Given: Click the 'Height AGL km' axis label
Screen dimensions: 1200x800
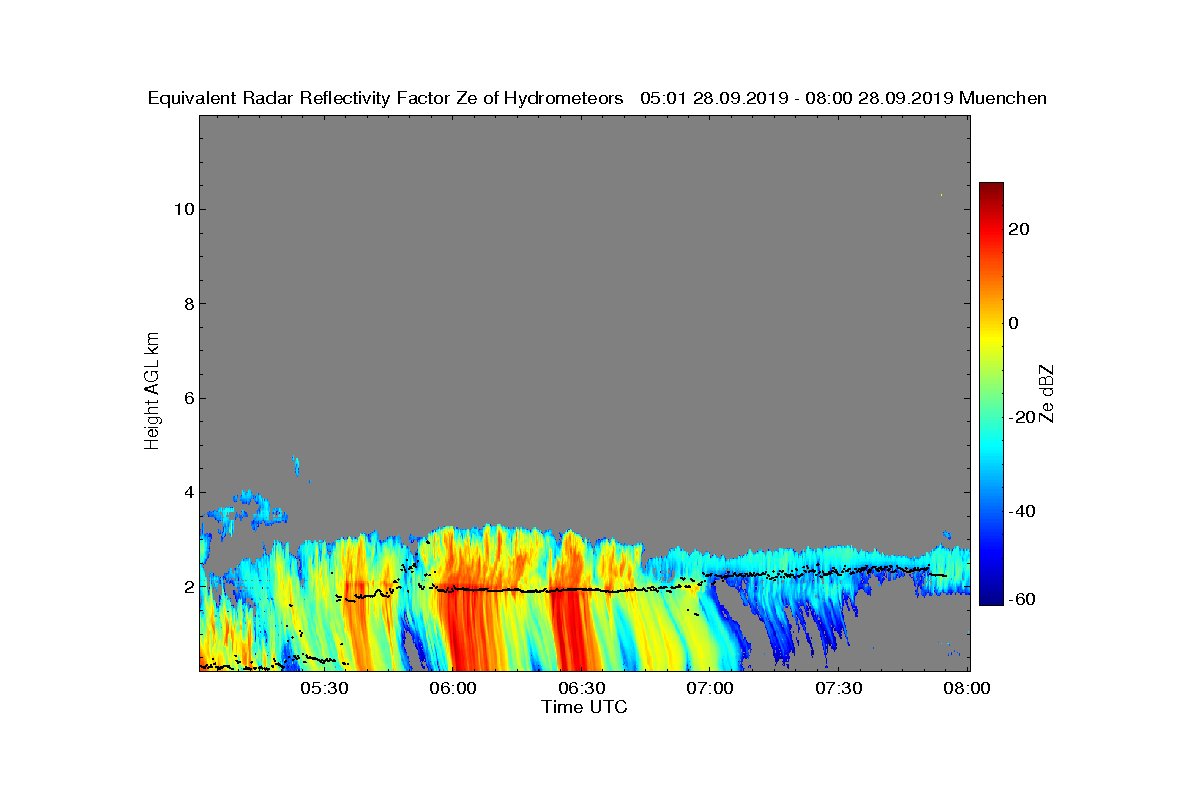Looking at the screenshot, I should click(x=152, y=393).
